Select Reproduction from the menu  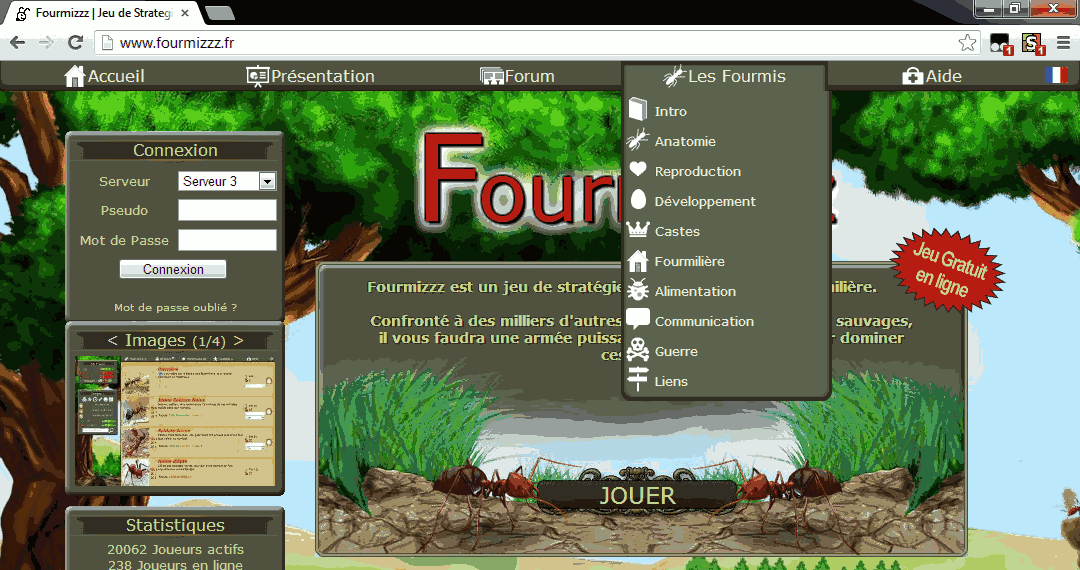click(x=698, y=171)
